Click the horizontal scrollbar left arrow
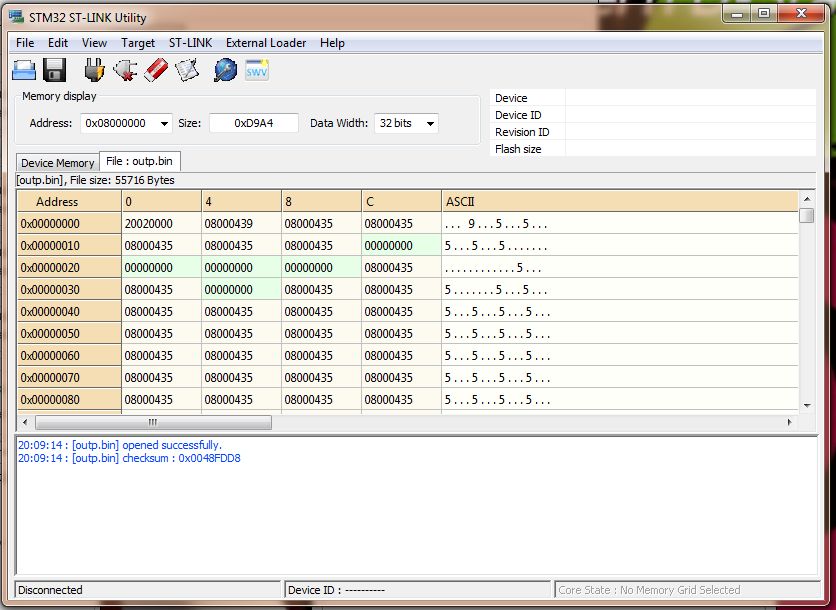Screen dimensions: 836x610 (25, 422)
